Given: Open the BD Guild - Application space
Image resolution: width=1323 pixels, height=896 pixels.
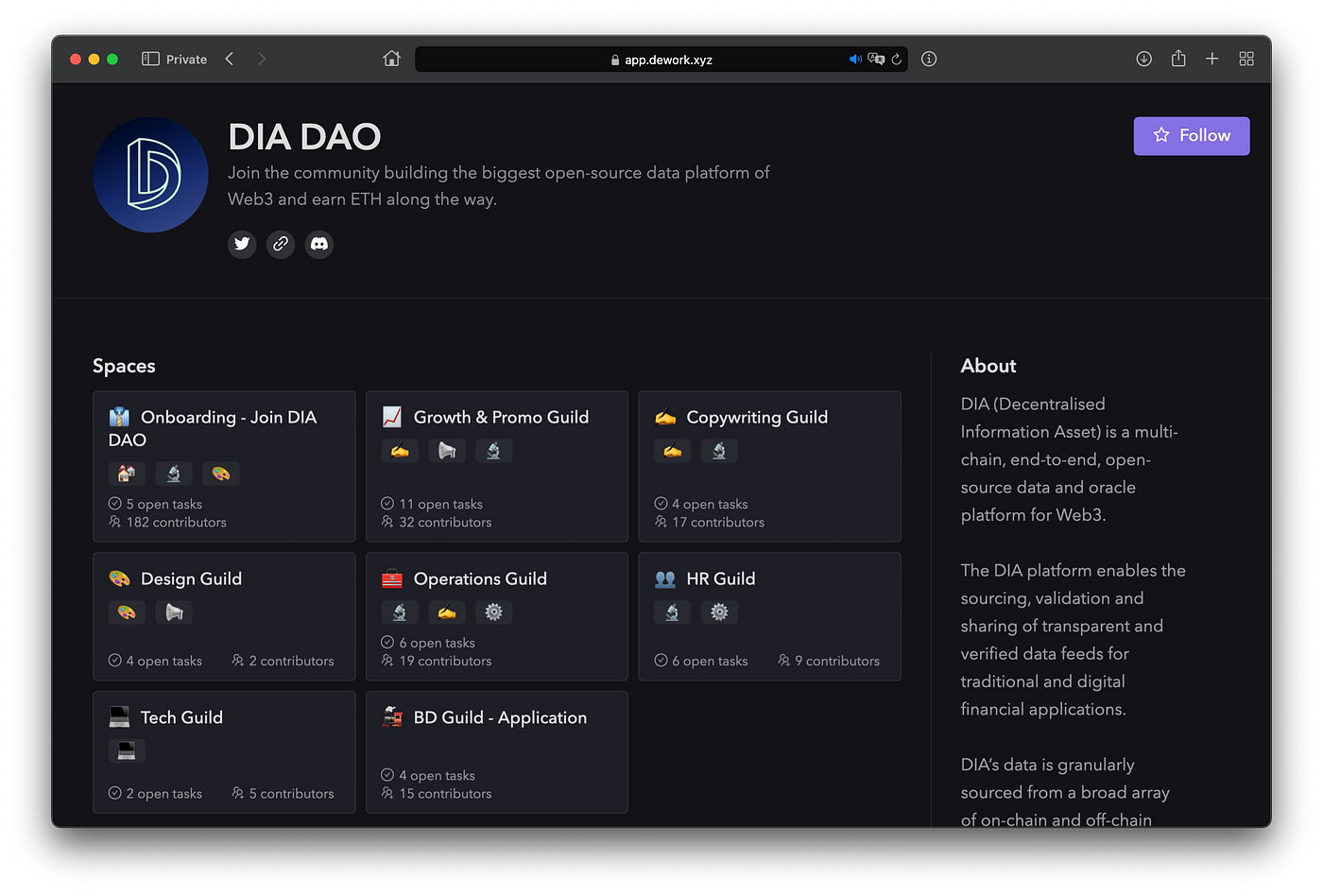Looking at the screenshot, I should click(497, 752).
